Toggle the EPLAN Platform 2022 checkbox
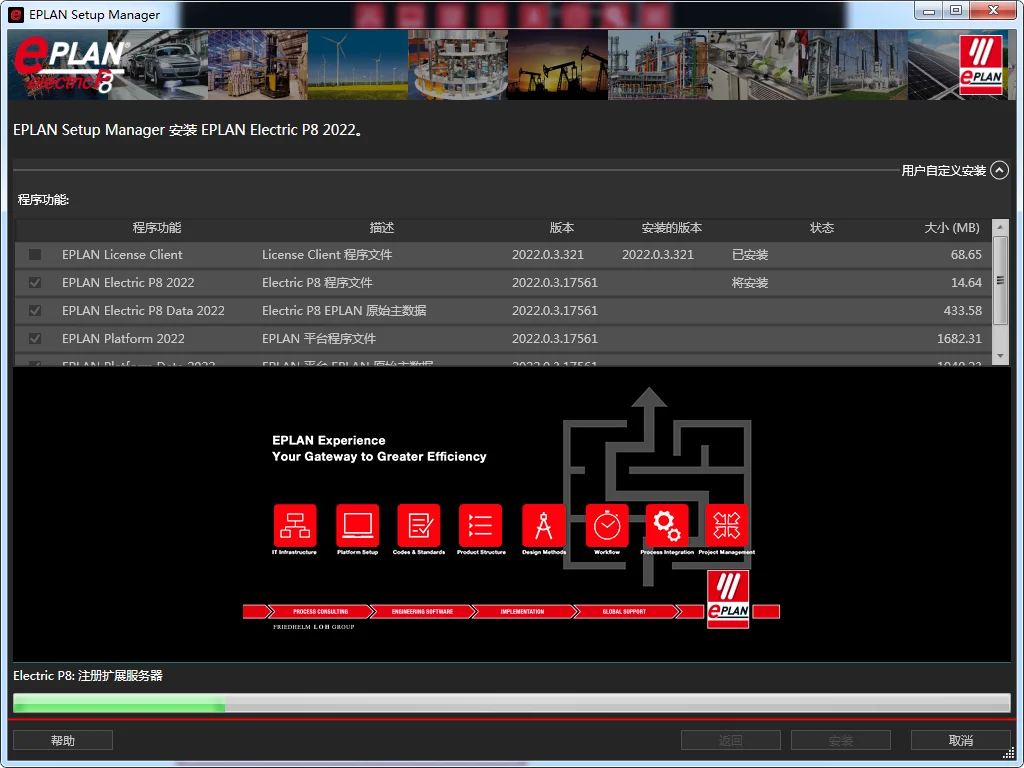 [x=36, y=339]
